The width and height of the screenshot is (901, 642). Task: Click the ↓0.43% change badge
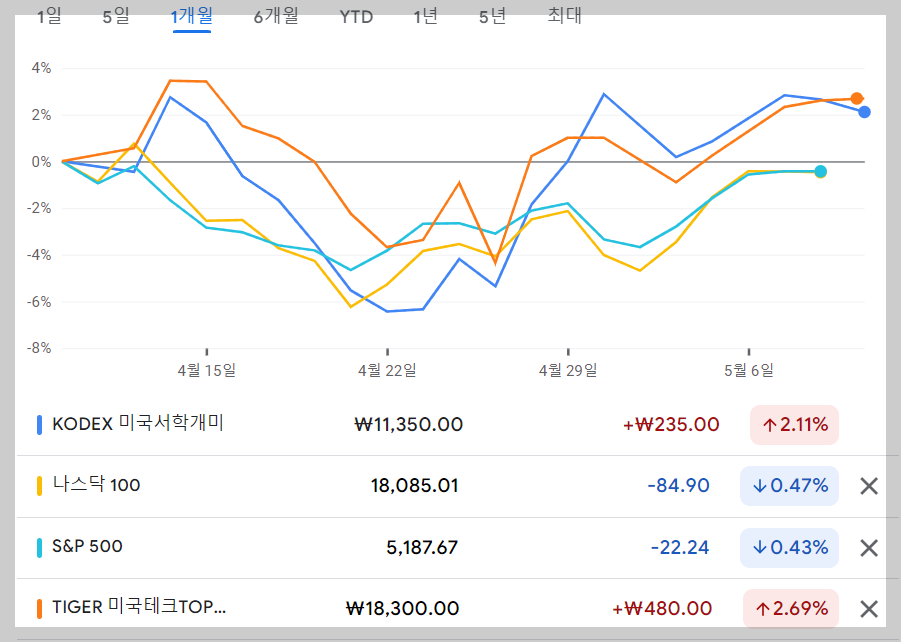pos(790,547)
